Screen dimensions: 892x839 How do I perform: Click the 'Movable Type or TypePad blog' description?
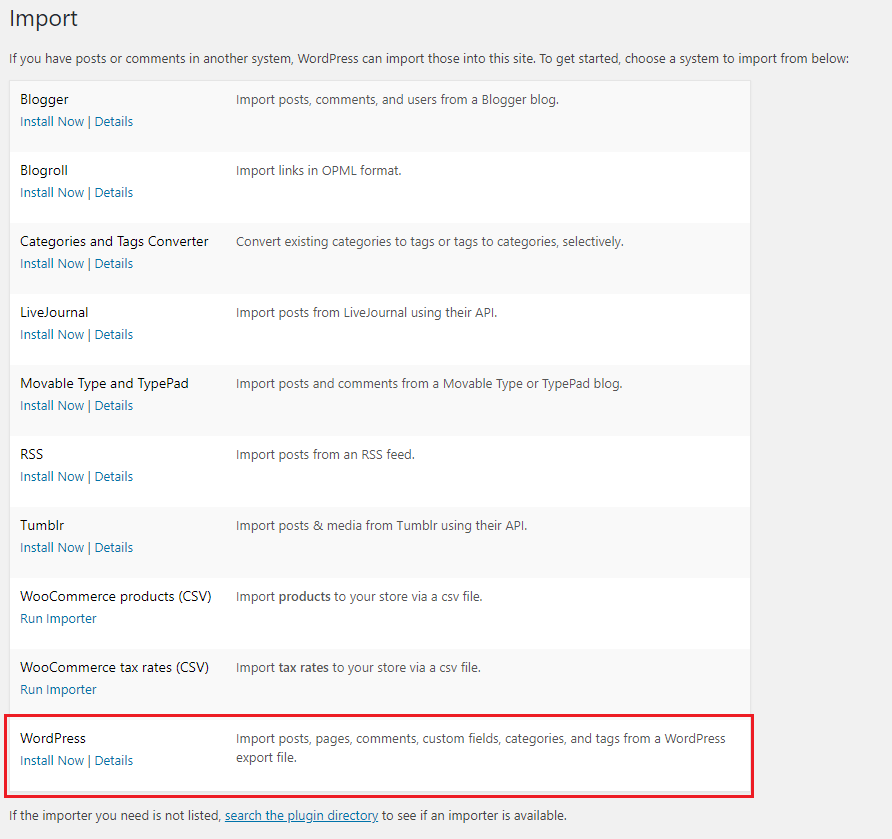[x=430, y=384]
